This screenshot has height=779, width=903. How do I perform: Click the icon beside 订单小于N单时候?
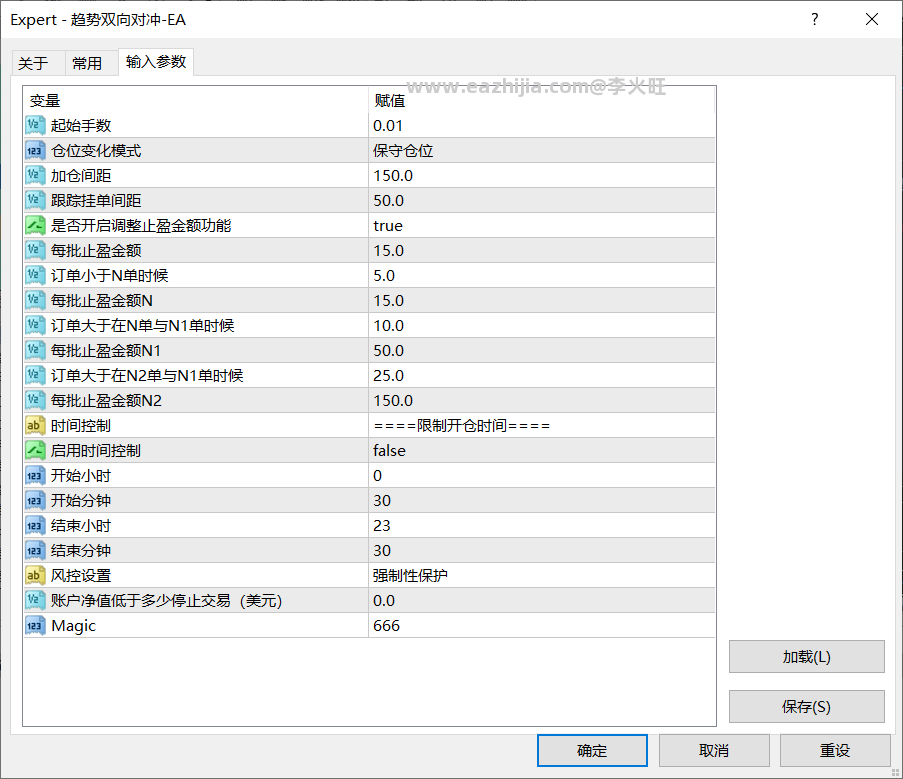[x=35, y=275]
